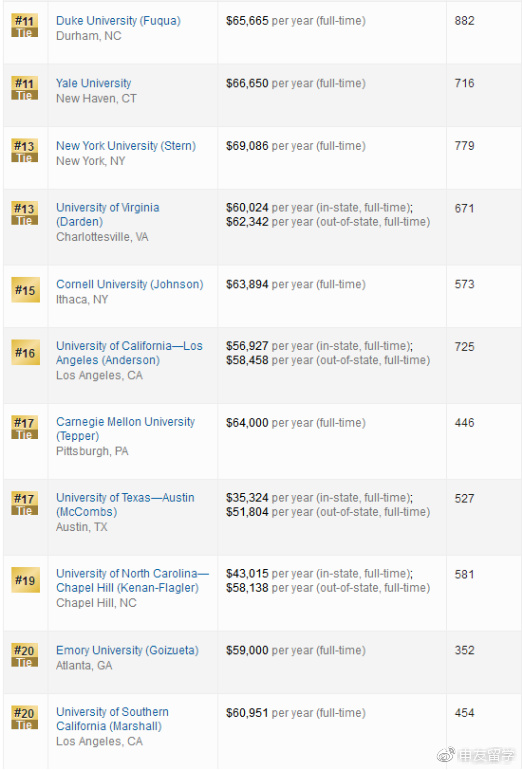
Task: Open the UNC Chapel Hill (Kenan-Flagler) link
Action: click(x=133, y=580)
